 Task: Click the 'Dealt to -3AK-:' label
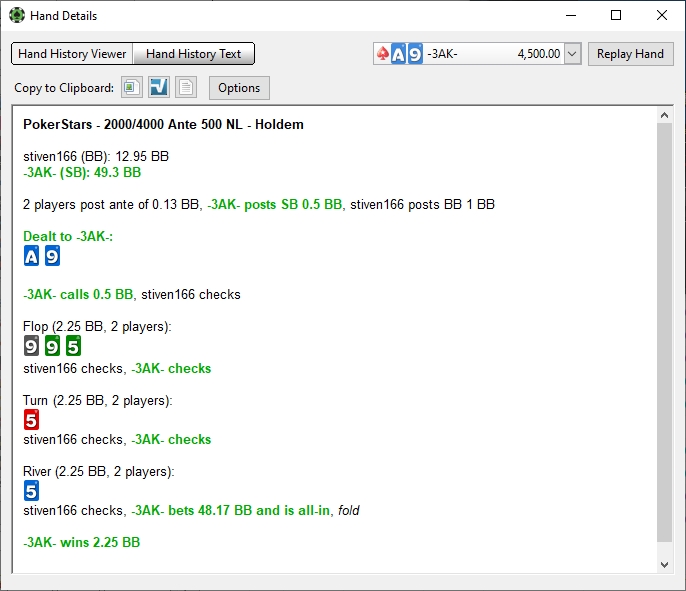(x=68, y=236)
